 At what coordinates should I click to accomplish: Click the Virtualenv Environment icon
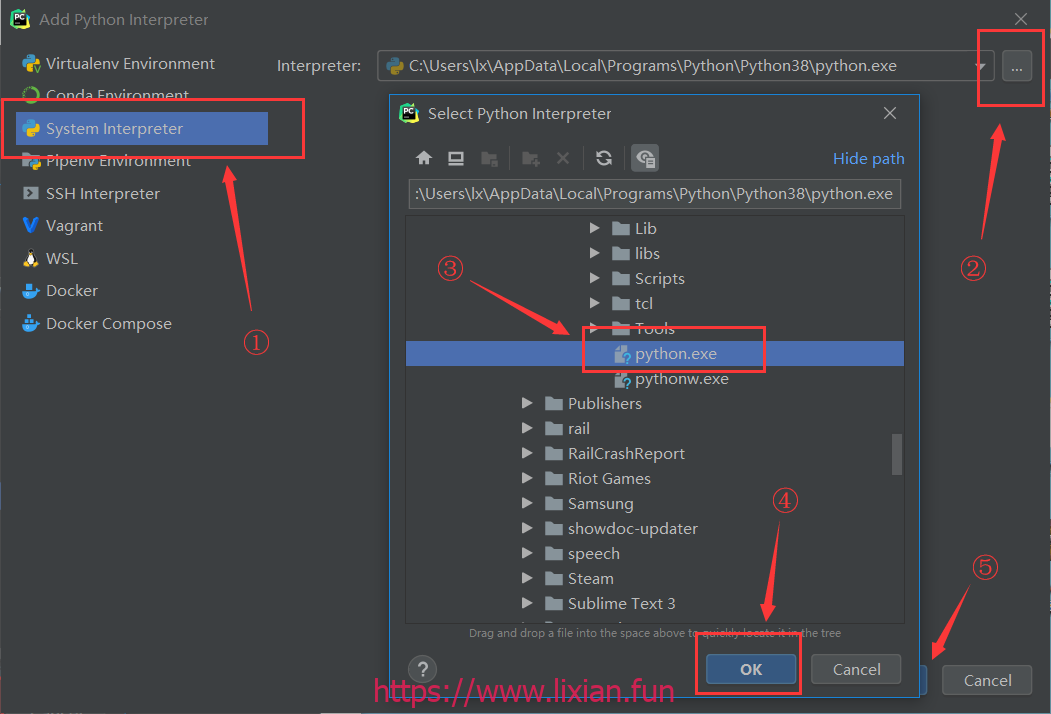31,64
